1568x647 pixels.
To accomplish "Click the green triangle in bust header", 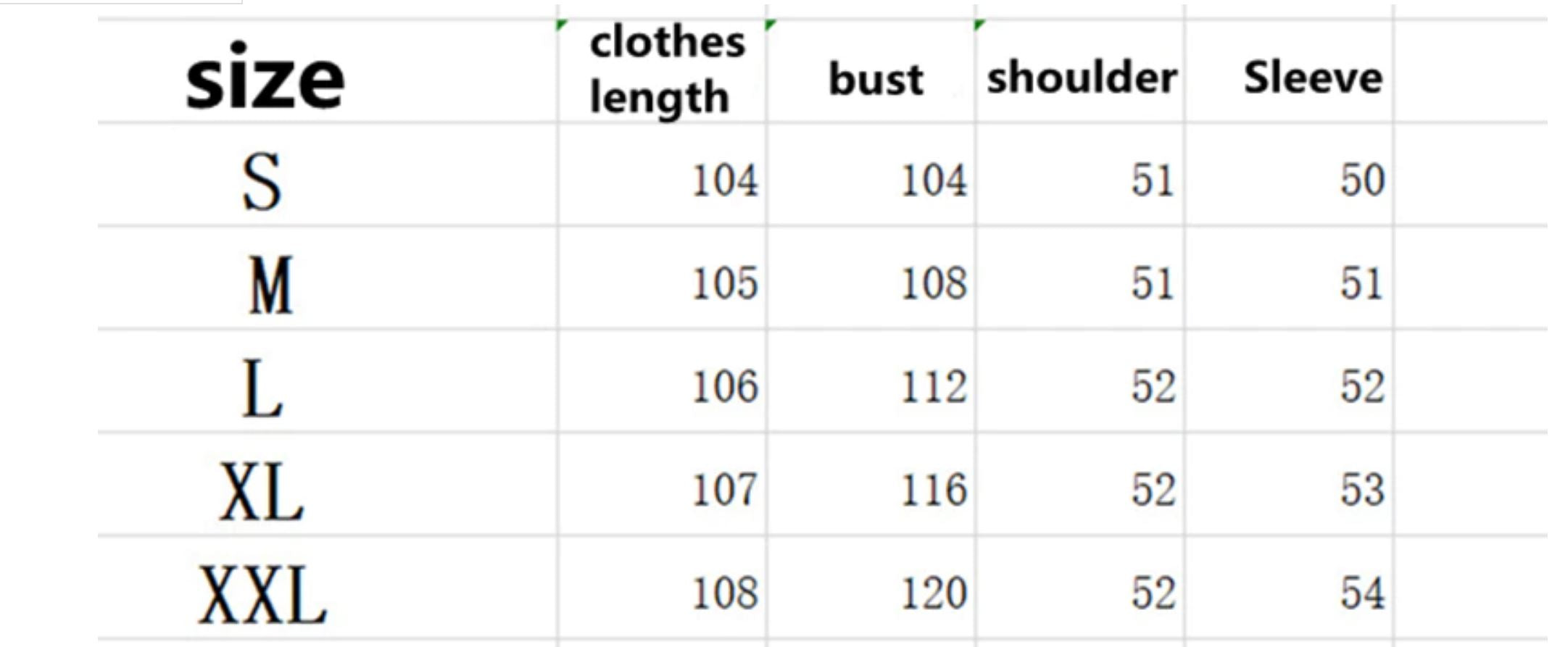I will point(770,25).
